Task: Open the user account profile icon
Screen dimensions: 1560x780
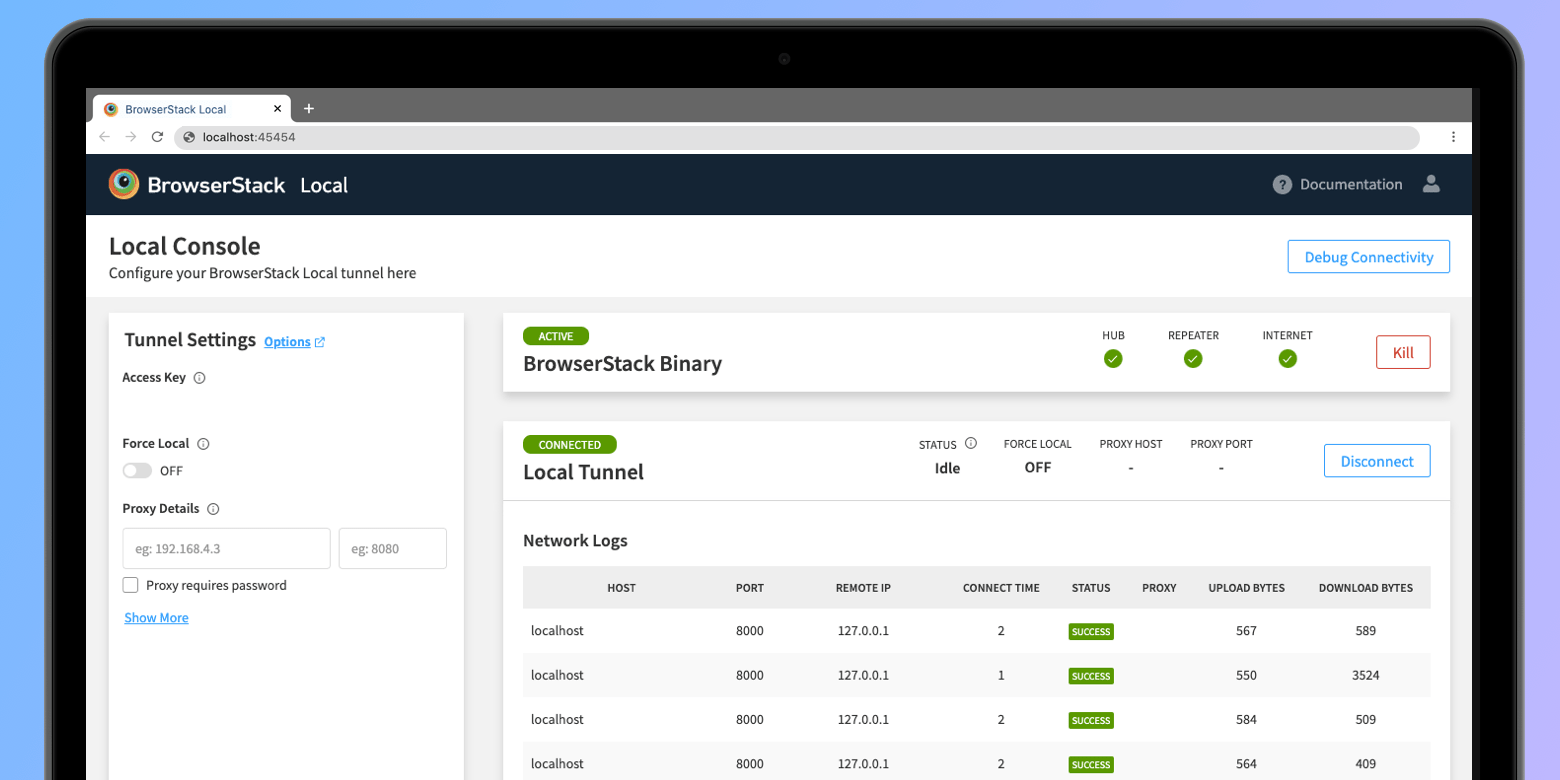Action: (1431, 184)
